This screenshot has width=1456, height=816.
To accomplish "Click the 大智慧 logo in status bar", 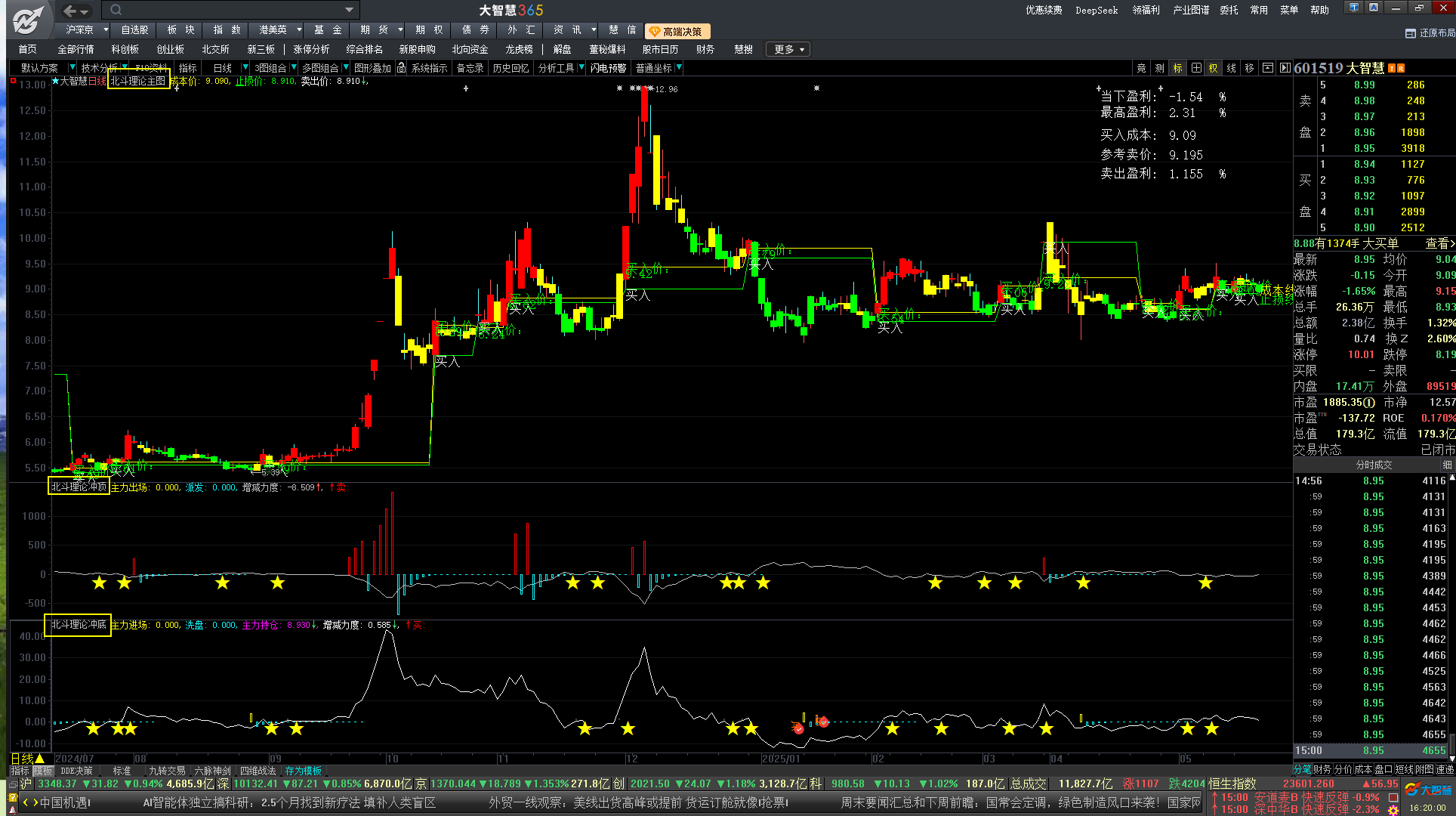I will [x=1427, y=790].
